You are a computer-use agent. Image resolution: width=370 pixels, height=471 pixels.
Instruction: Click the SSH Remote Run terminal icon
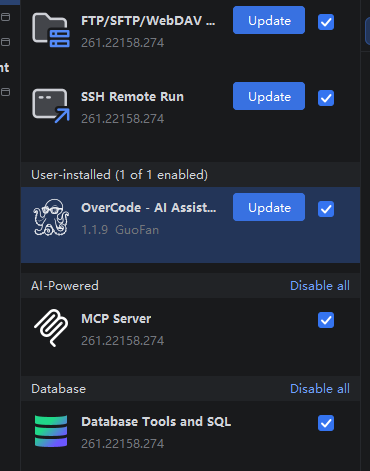[x=51, y=106]
